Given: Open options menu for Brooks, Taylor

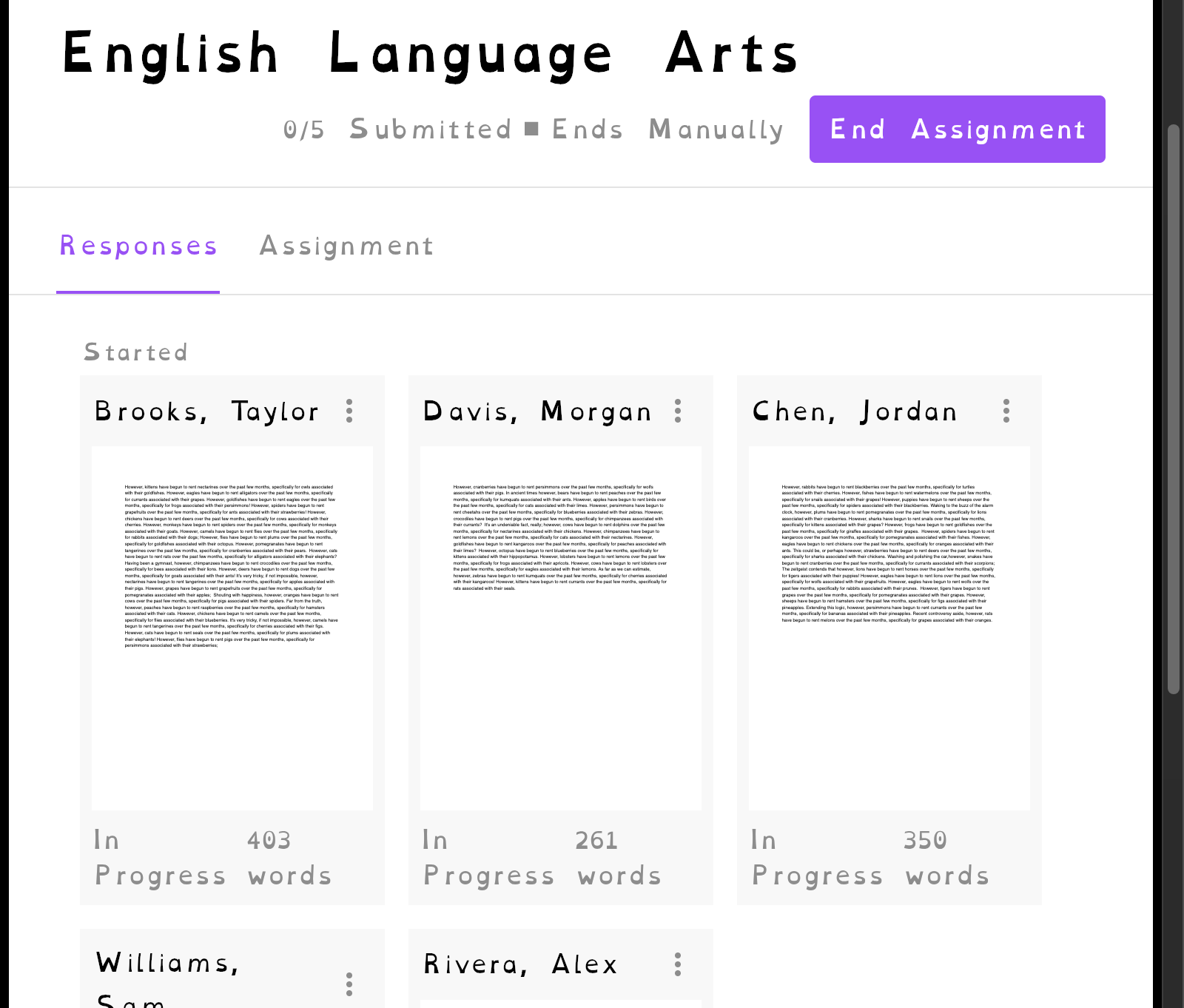Looking at the screenshot, I should (x=349, y=411).
